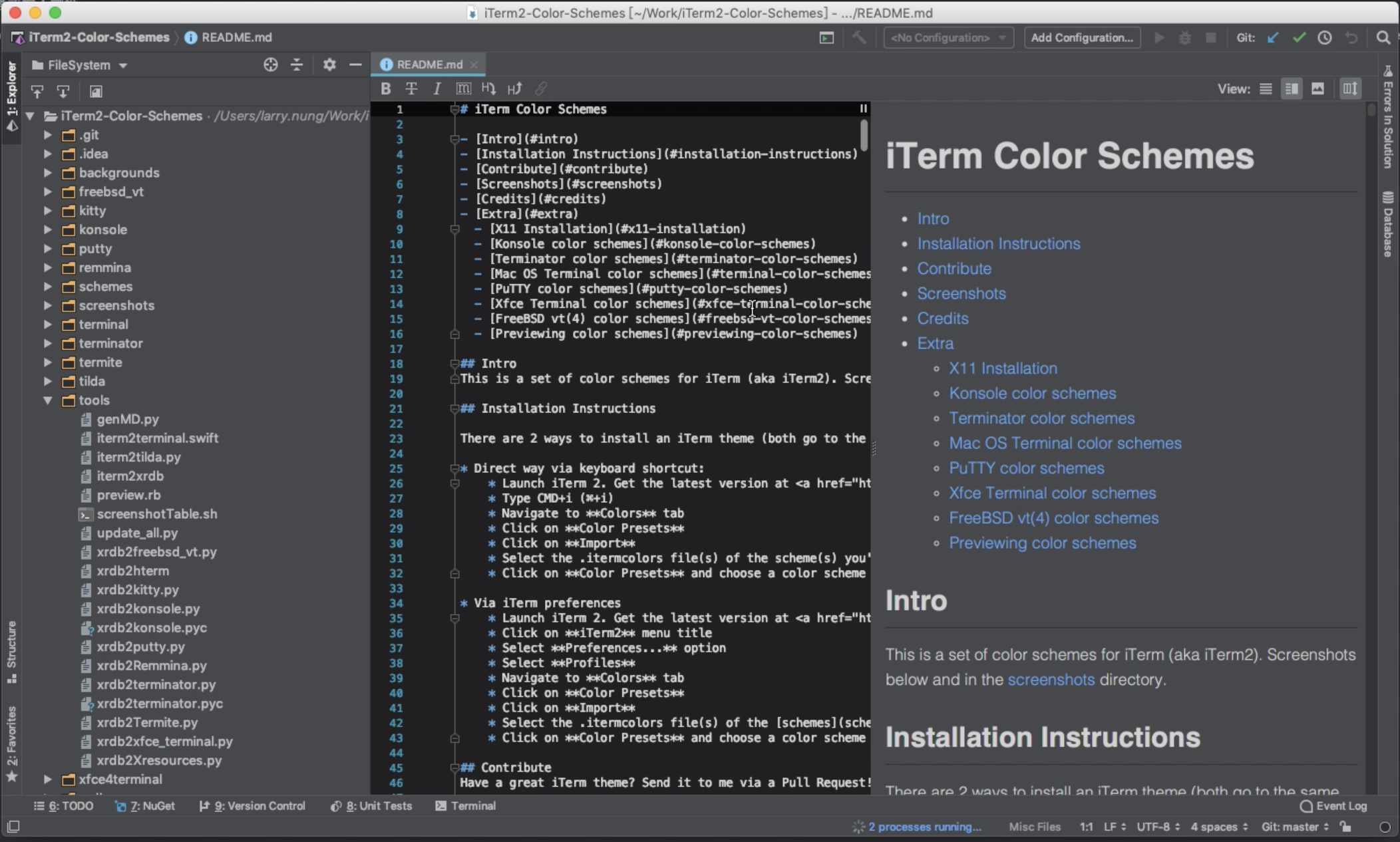The width and height of the screenshot is (1400, 842).
Task: Click the stop square icon
Action: pos(1211,38)
